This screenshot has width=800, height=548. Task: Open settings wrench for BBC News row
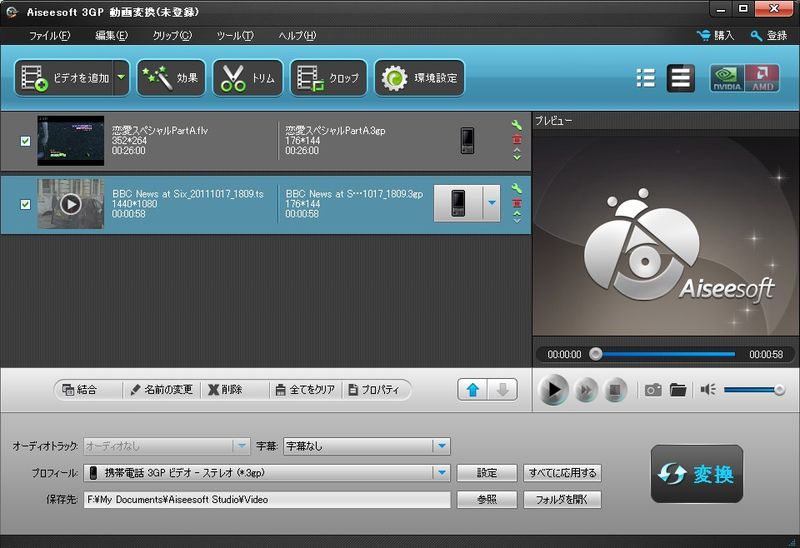point(516,188)
